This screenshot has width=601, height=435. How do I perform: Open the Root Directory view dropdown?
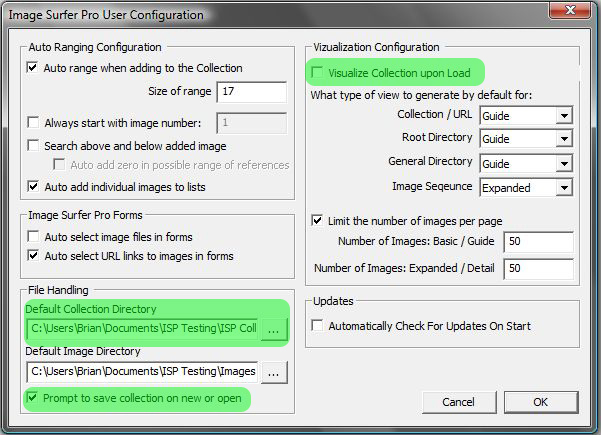tap(526, 138)
